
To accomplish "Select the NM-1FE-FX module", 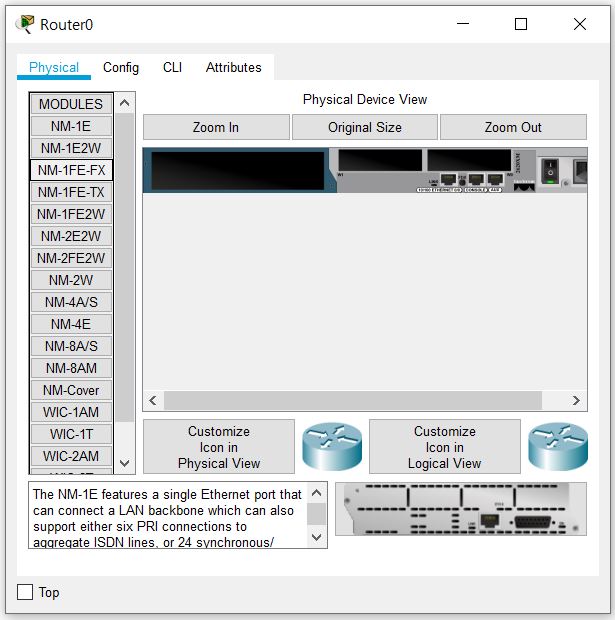I will point(71,170).
